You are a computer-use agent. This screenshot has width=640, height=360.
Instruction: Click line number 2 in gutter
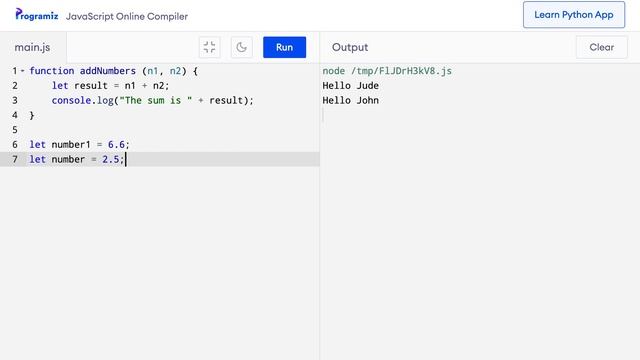click(x=15, y=86)
